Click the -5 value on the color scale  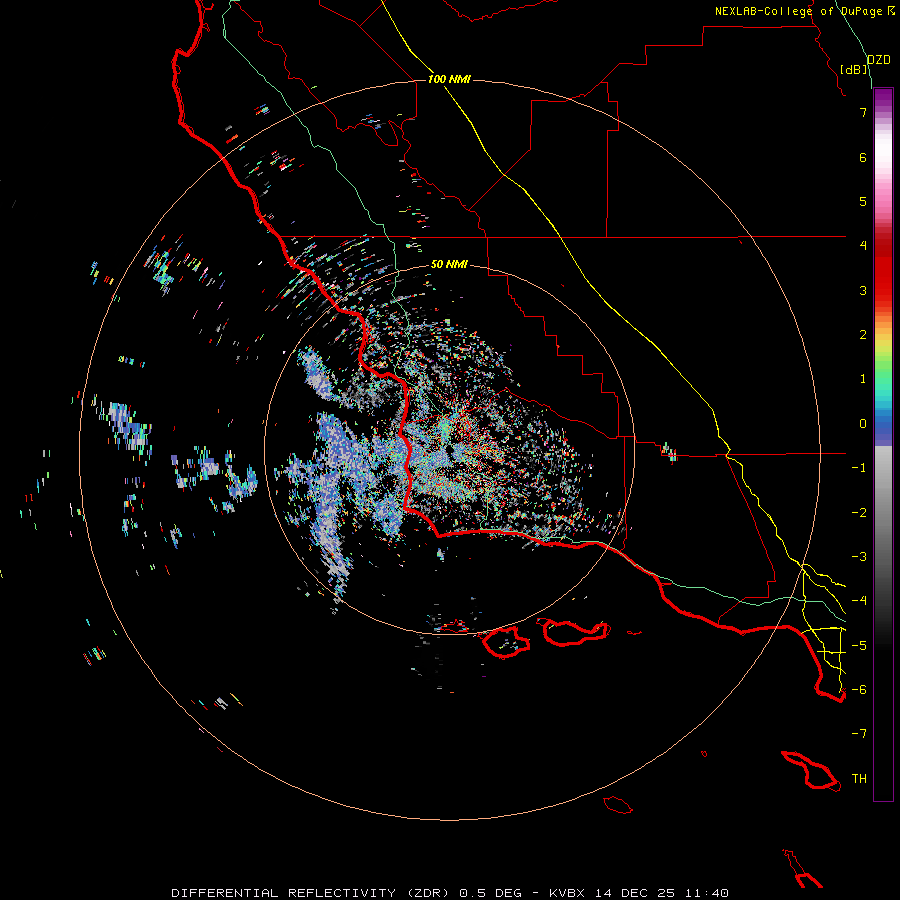point(859,646)
